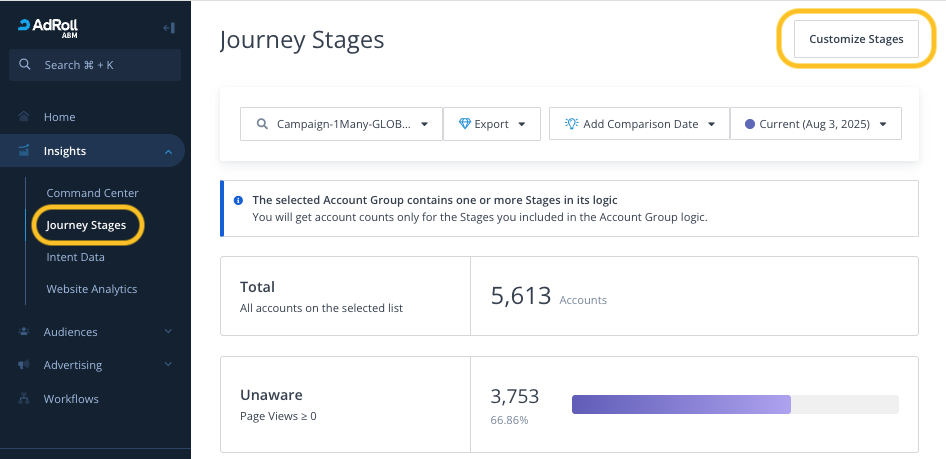Open the Export dropdown
This screenshot has height=459, width=946.
click(491, 124)
